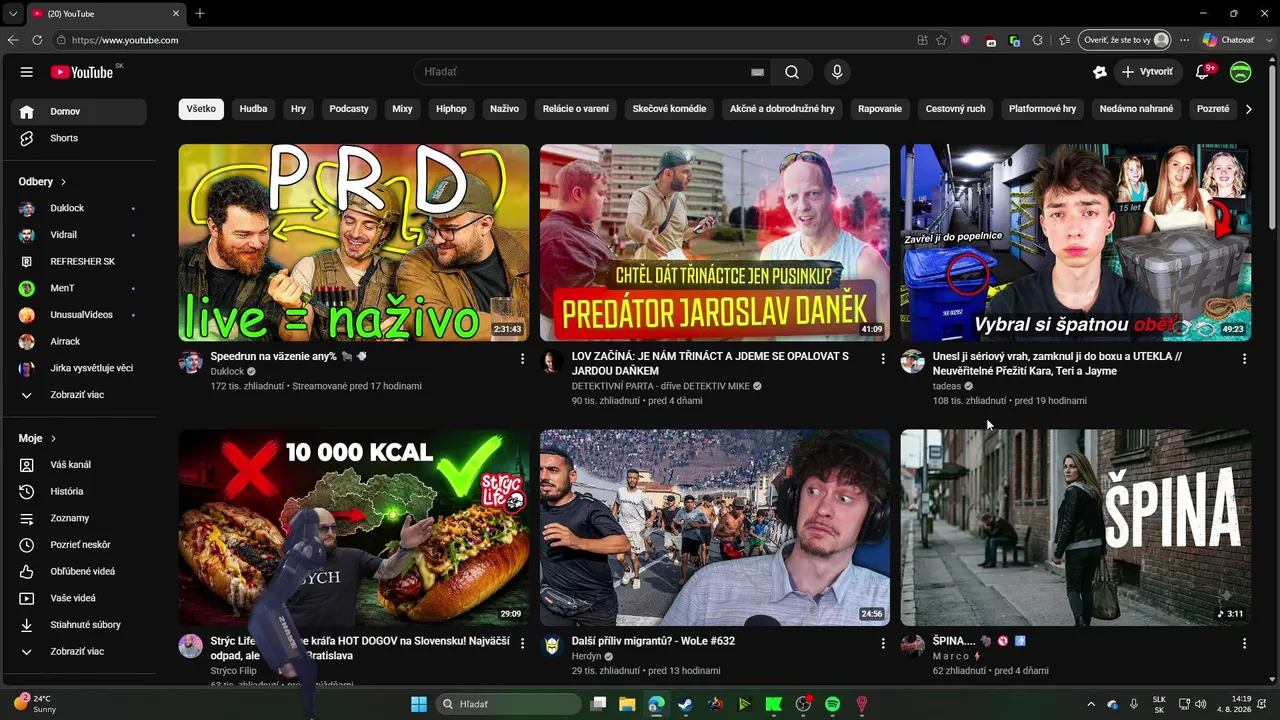Click the Chatovať Copilot button
This screenshot has height=720, width=1280.
1228,40
